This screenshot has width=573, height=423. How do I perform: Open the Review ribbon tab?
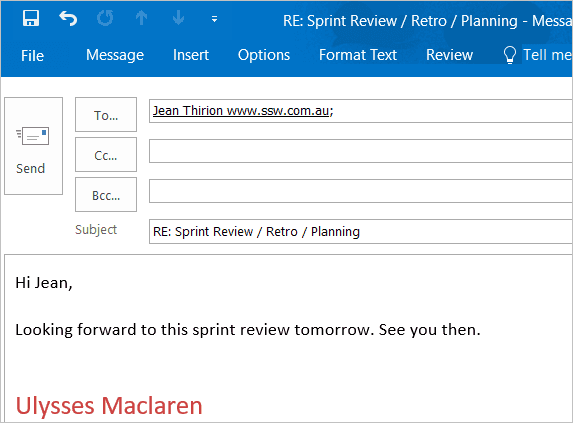coord(449,55)
